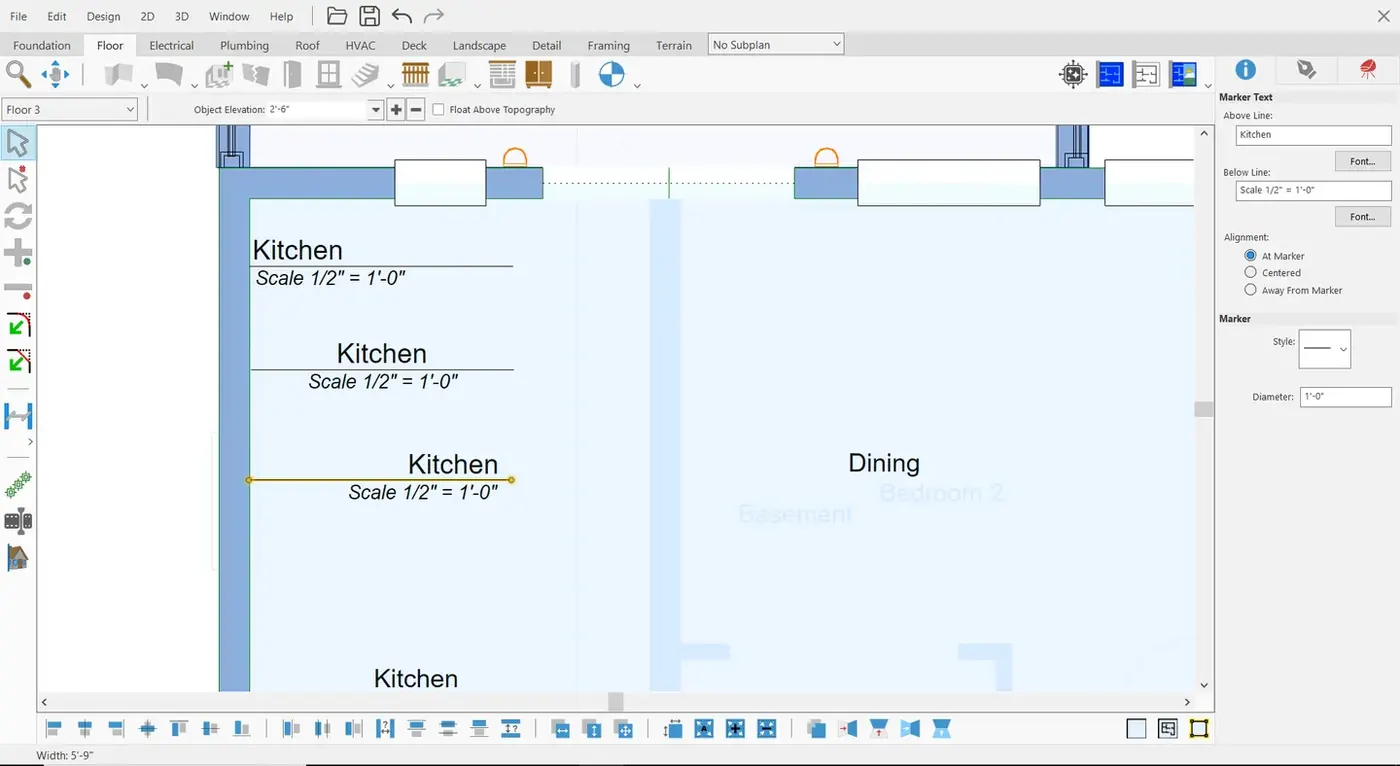Switch to the Framing tab
This screenshot has height=766, width=1400.
[x=609, y=45]
